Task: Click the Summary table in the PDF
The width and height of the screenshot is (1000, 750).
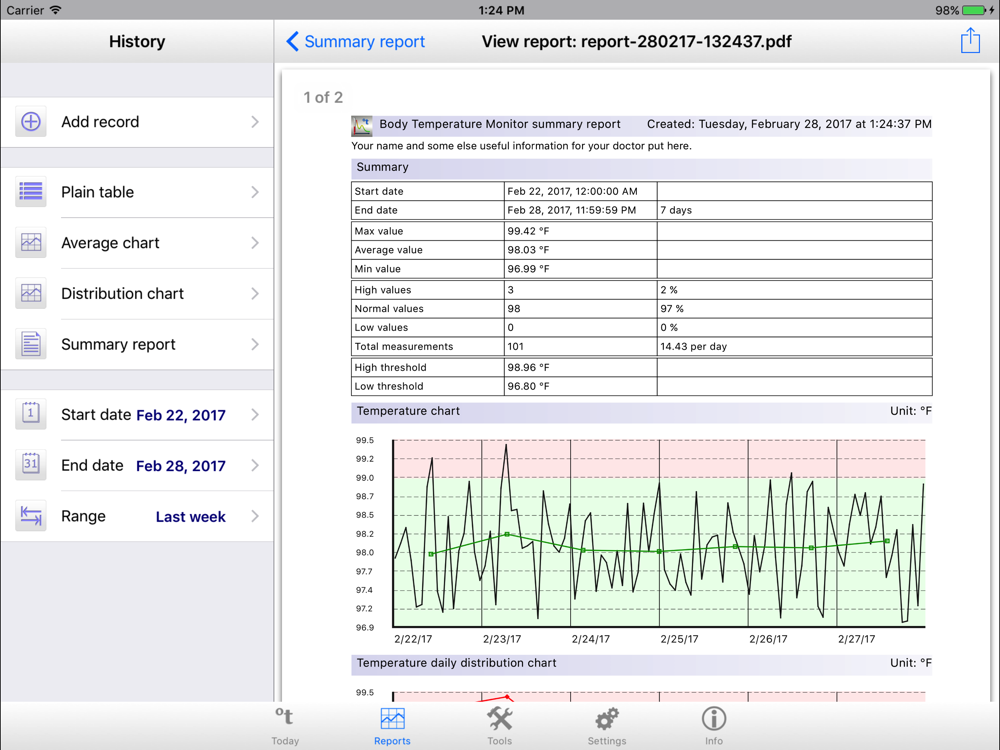Action: (641, 288)
